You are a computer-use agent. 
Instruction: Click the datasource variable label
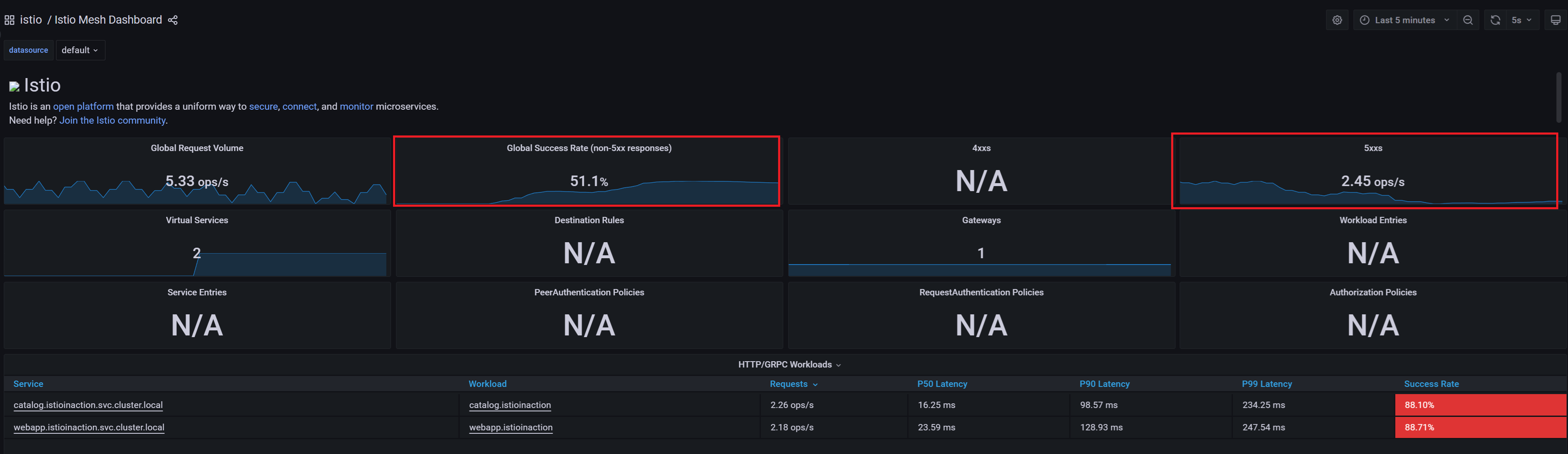tap(29, 51)
